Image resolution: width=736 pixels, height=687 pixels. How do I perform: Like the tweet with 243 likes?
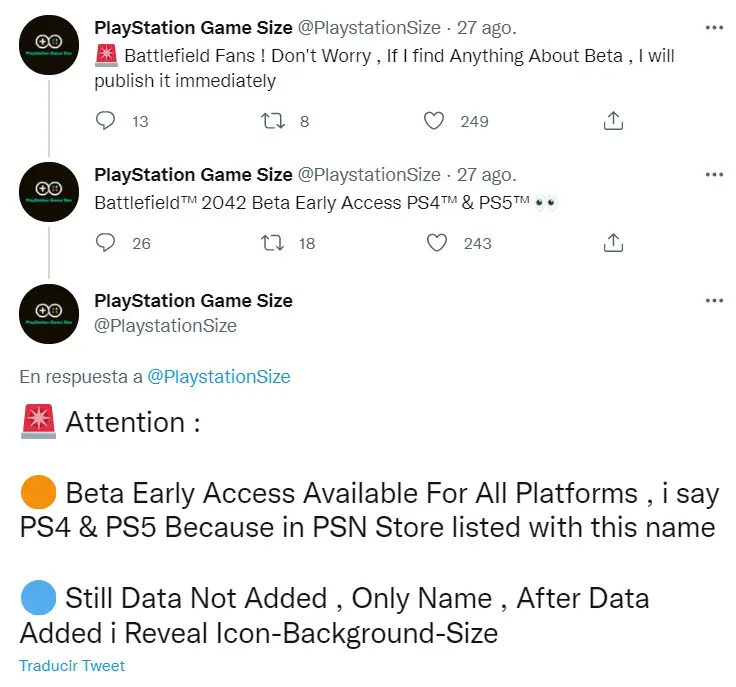pos(437,243)
